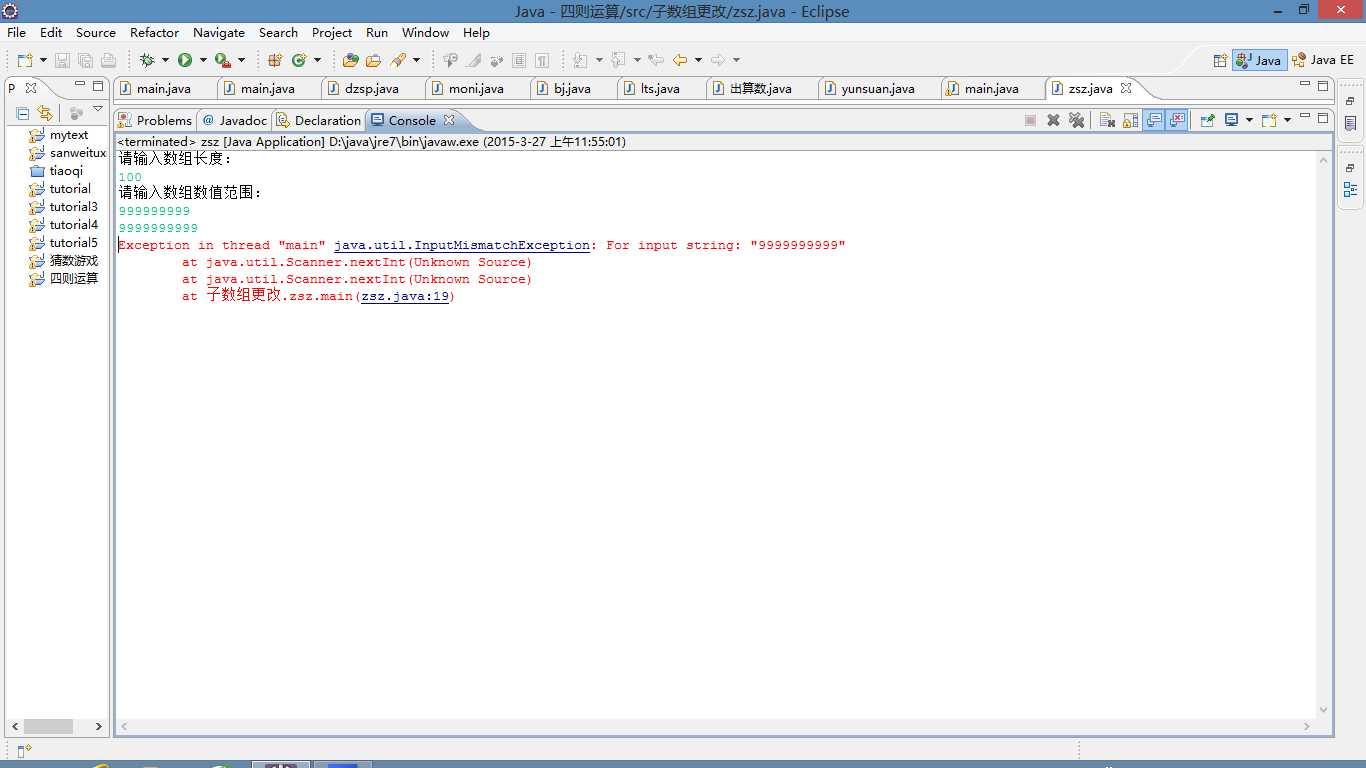Open the Project menu
The width and height of the screenshot is (1366, 768).
(332, 32)
